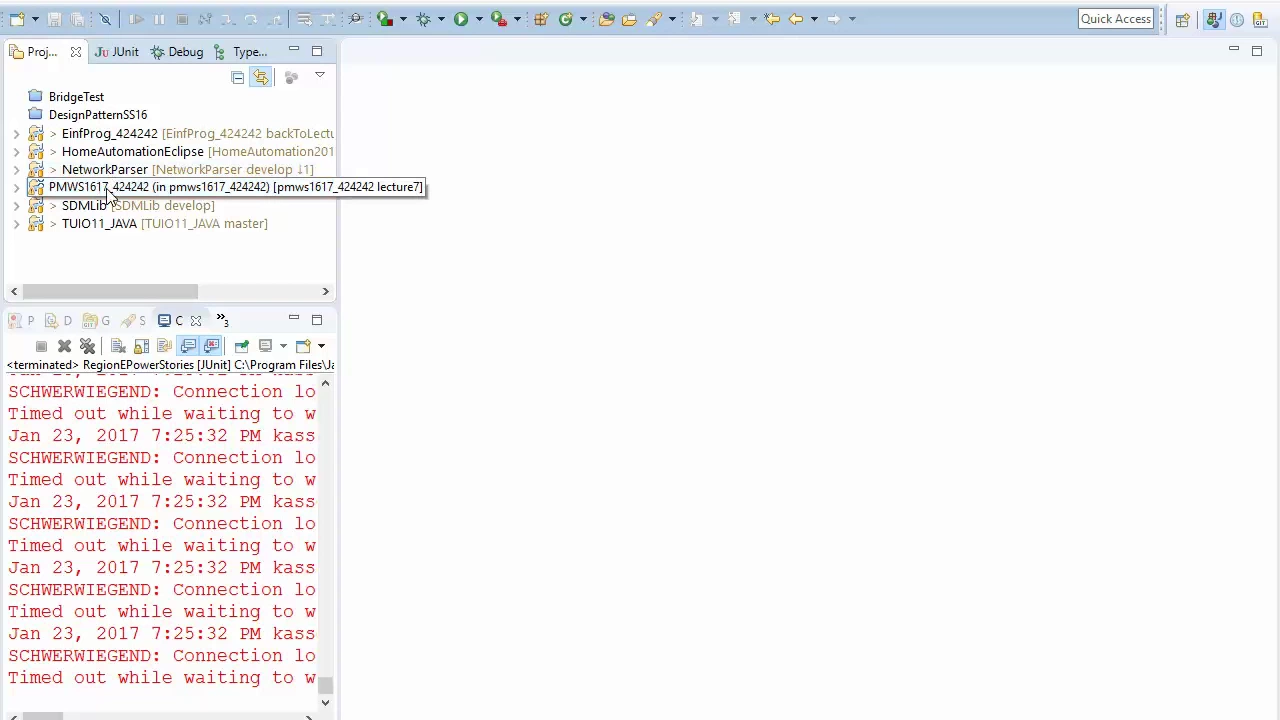Toggle Show Console on Standard Error
The width and height of the screenshot is (1280, 720).
(211, 346)
